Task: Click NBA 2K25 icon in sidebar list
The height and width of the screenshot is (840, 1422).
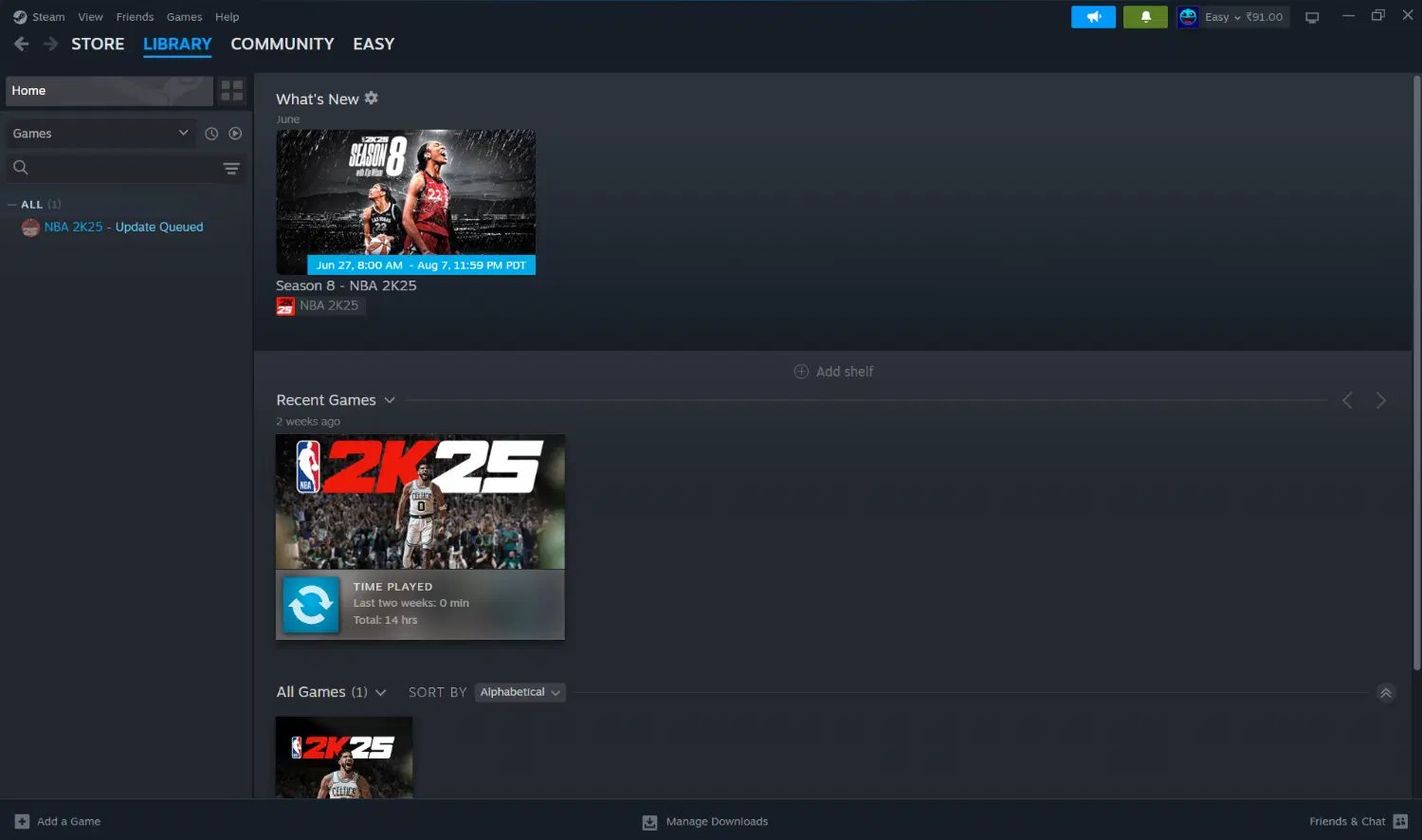Action: [30, 228]
